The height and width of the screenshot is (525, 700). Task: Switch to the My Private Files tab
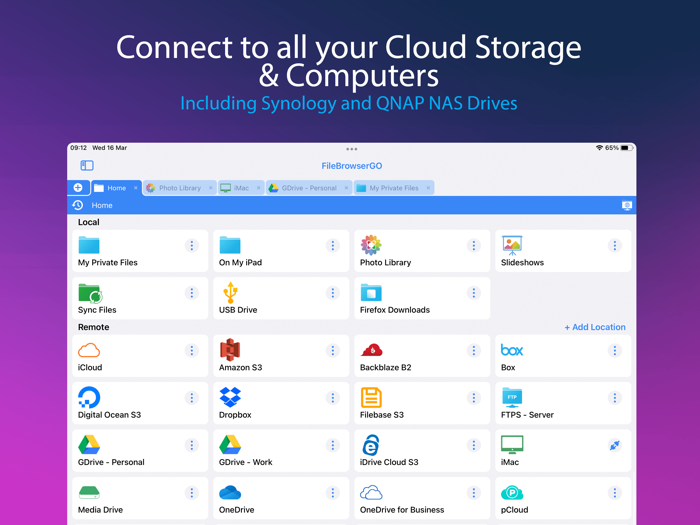pyautogui.click(x=394, y=188)
